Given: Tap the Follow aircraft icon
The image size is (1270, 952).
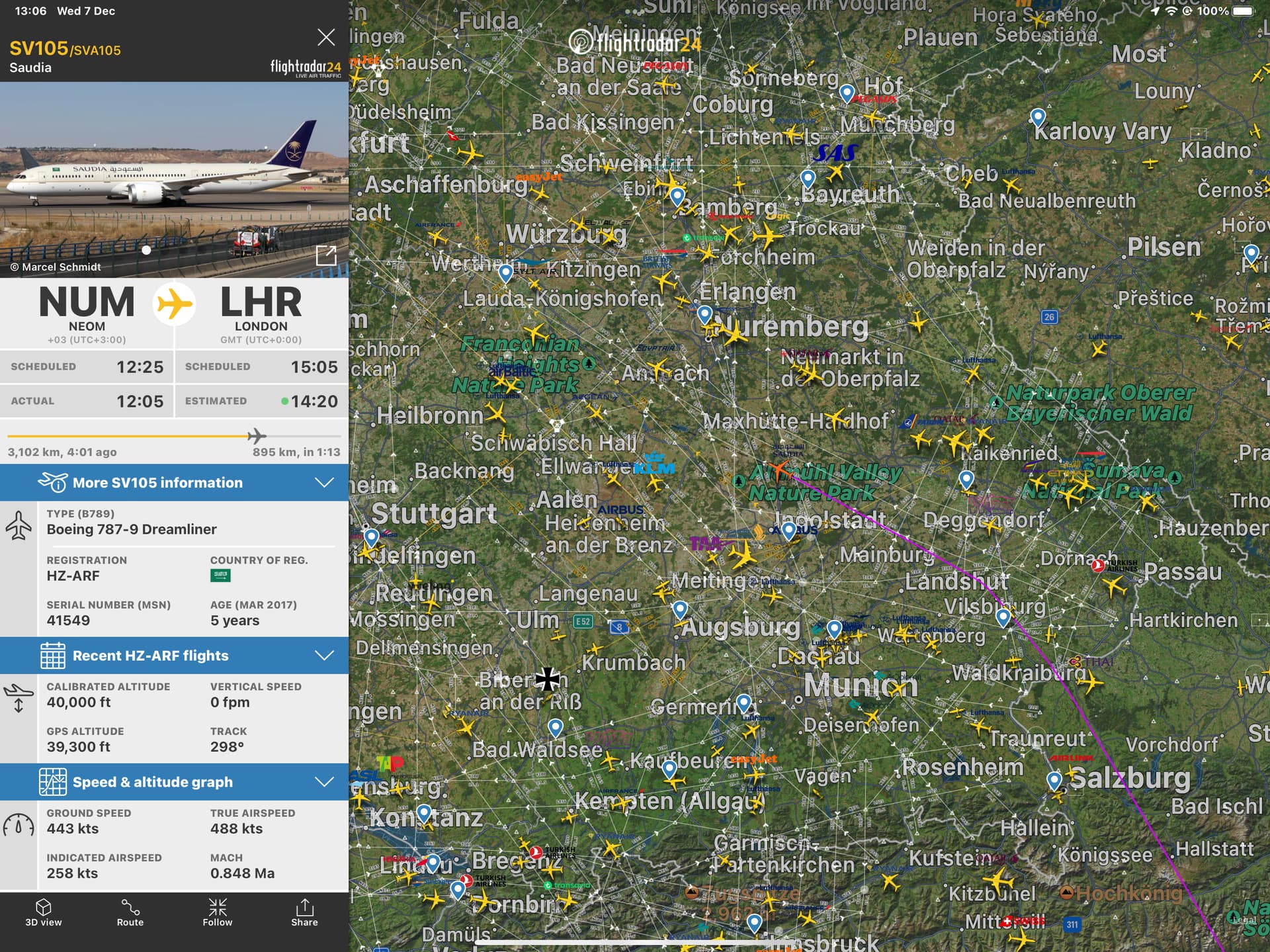Looking at the screenshot, I should point(218,912).
